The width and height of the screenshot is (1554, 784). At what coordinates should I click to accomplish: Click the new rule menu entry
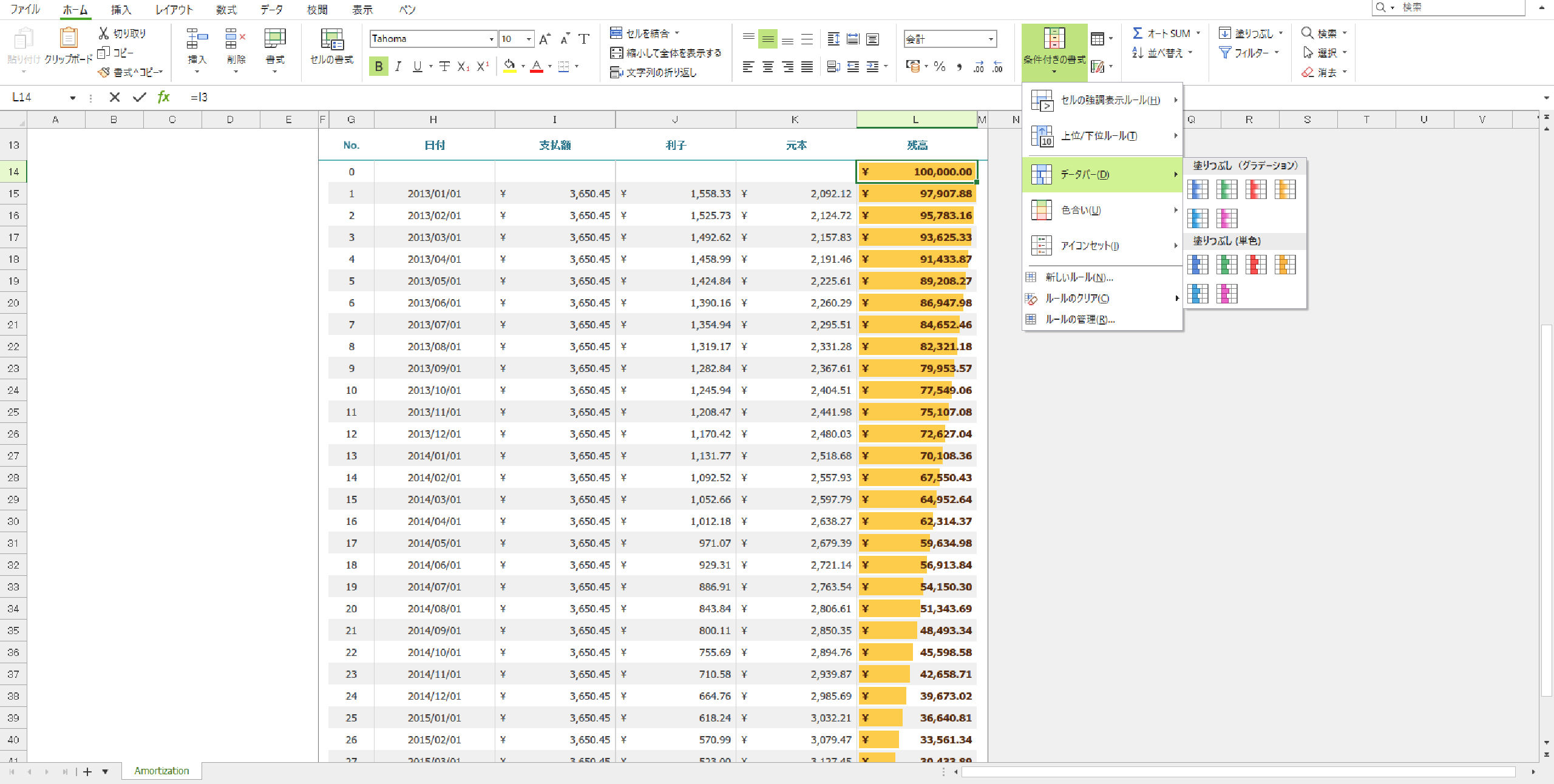pos(1079,277)
